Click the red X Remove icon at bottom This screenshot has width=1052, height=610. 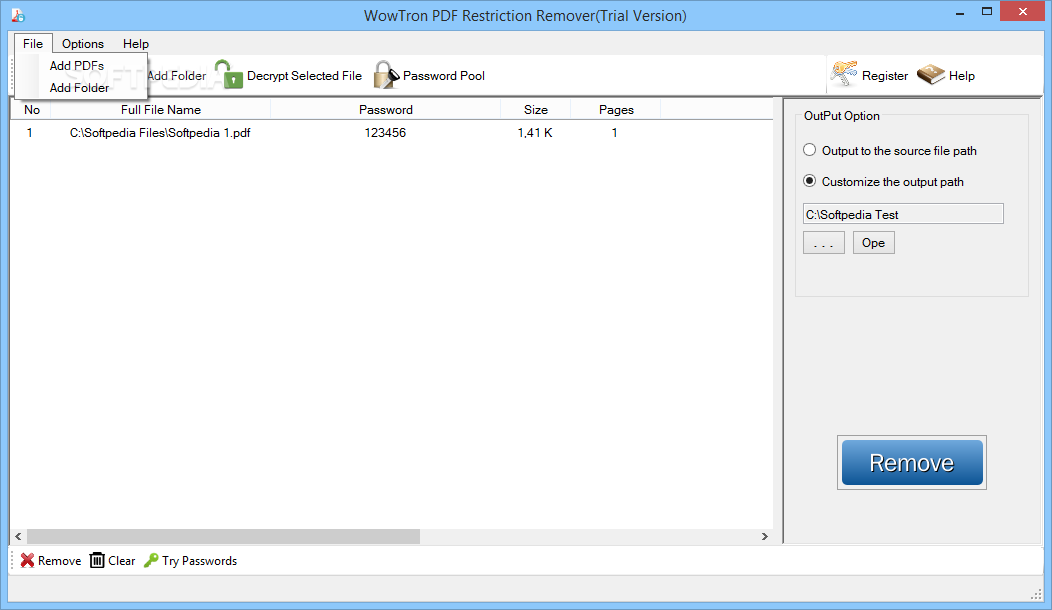[x=27, y=560]
